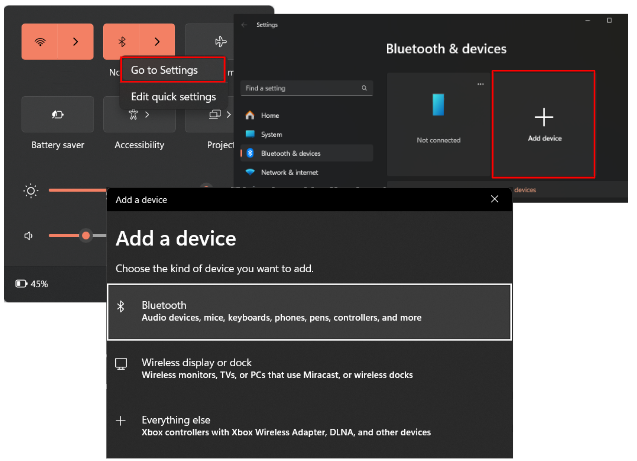637x461 pixels.
Task: Toggle Airplane mode tile
Action: coord(211,41)
